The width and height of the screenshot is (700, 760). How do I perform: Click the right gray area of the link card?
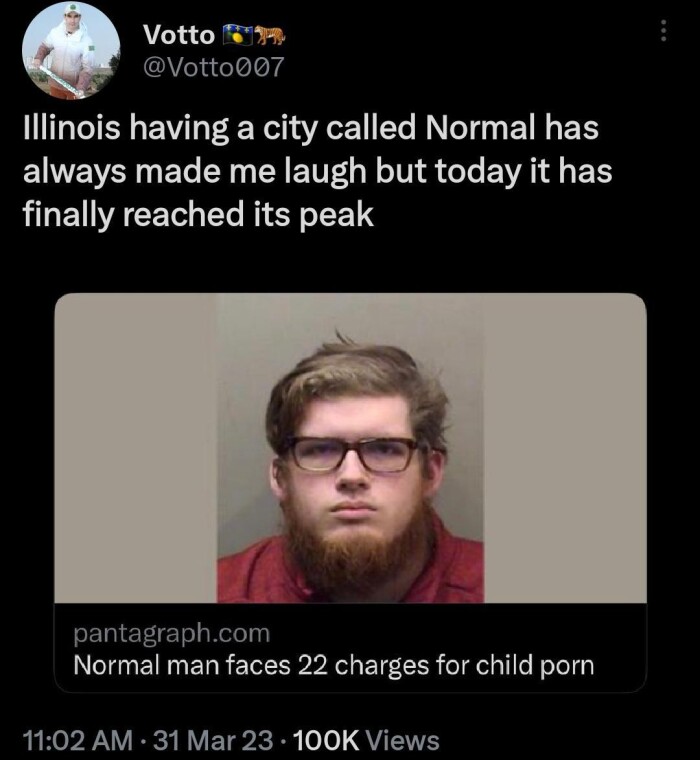tap(565, 450)
